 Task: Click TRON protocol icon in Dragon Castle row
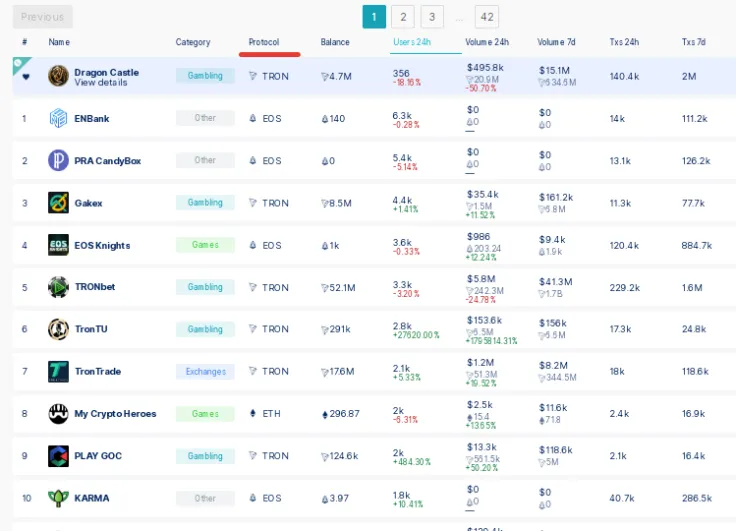click(253, 76)
